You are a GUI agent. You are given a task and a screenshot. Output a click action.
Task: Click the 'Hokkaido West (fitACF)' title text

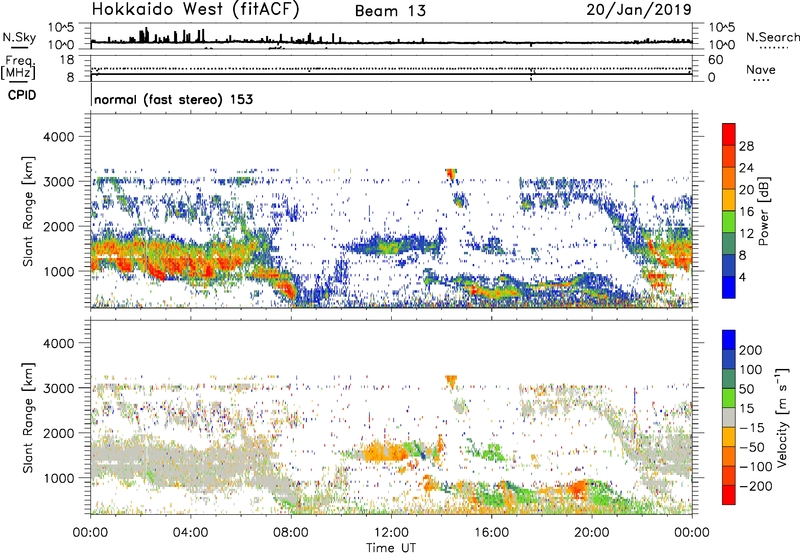[x=195, y=10]
